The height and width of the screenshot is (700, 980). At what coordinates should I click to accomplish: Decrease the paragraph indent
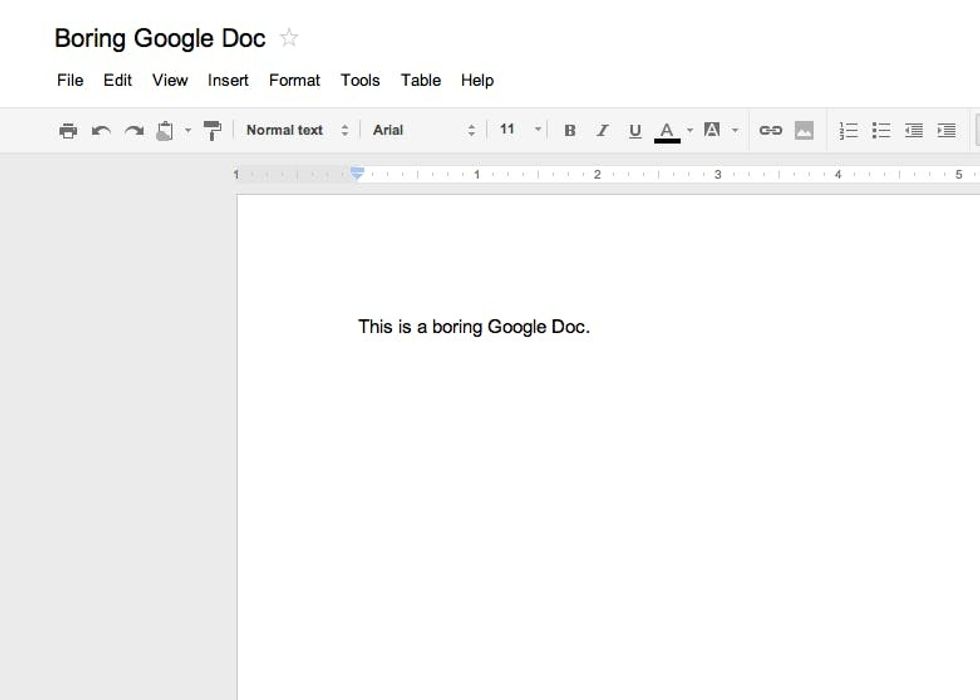914,131
